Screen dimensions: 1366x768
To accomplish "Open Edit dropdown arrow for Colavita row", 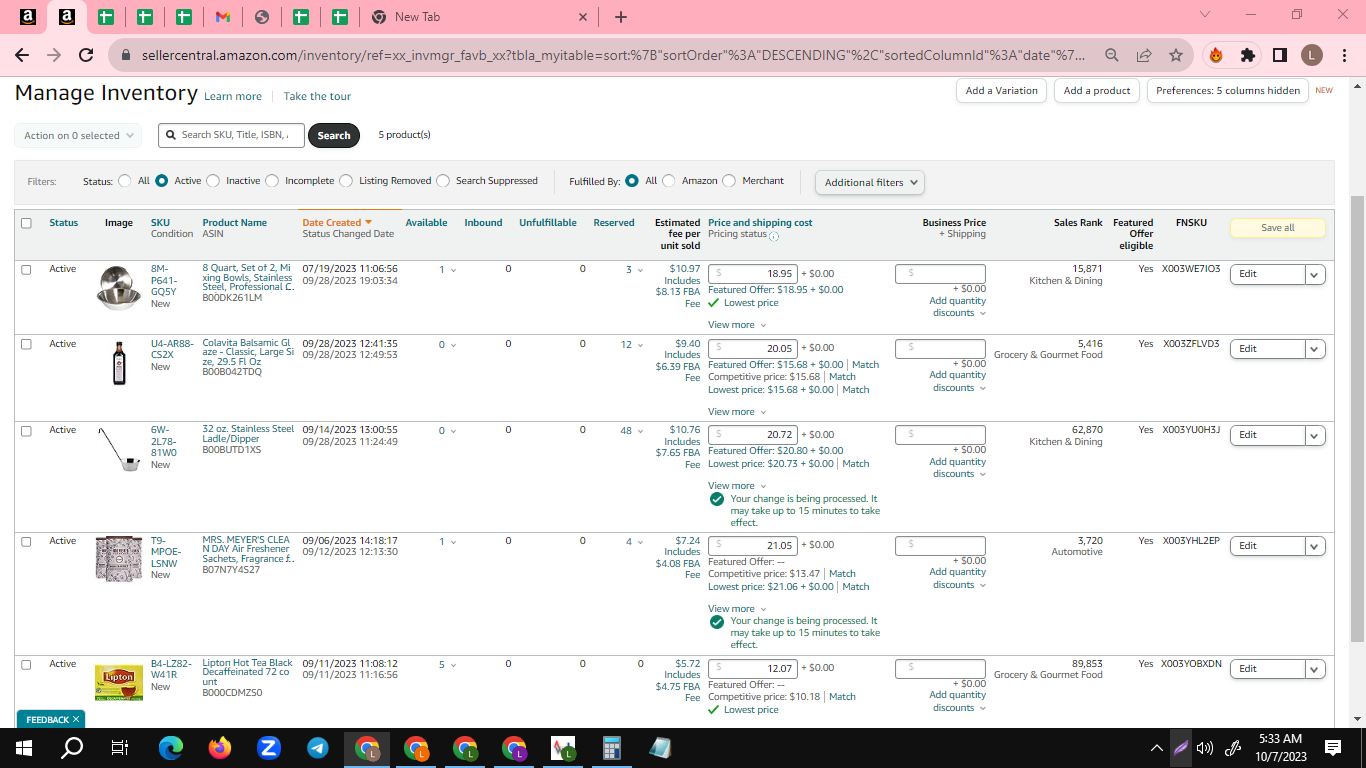I will [1315, 349].
